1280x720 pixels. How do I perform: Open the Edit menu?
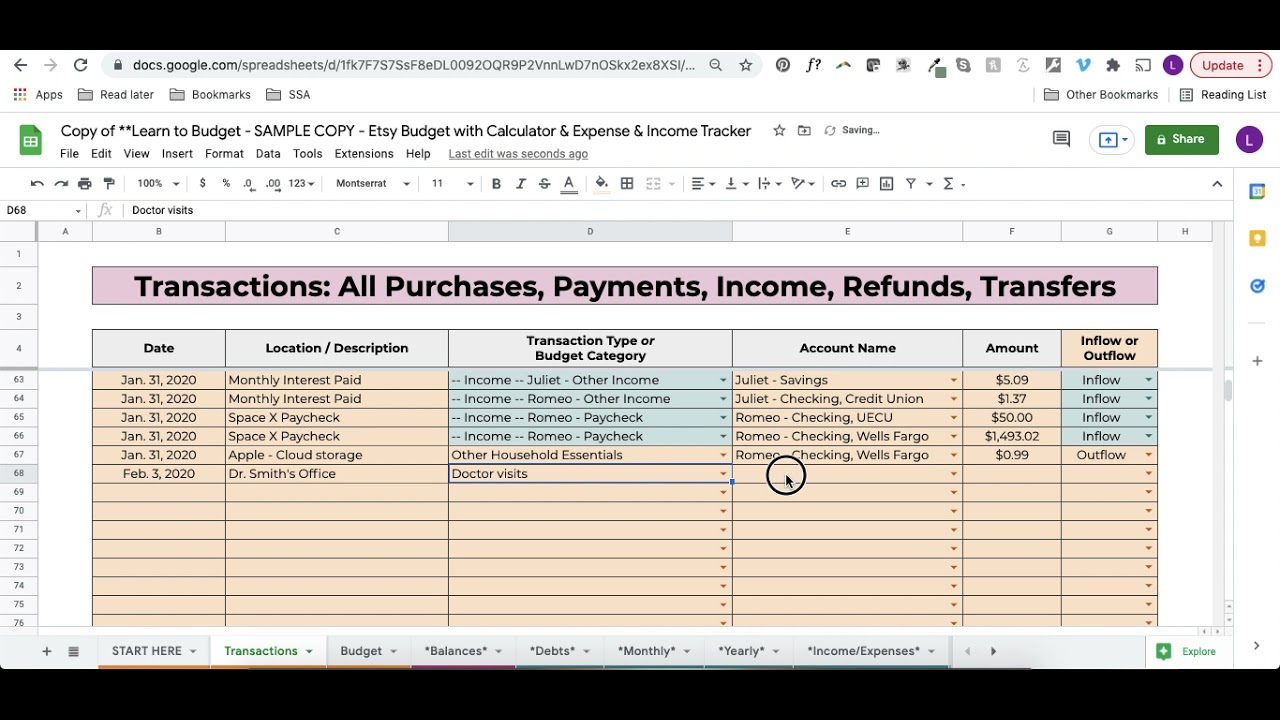coord(101,154)
